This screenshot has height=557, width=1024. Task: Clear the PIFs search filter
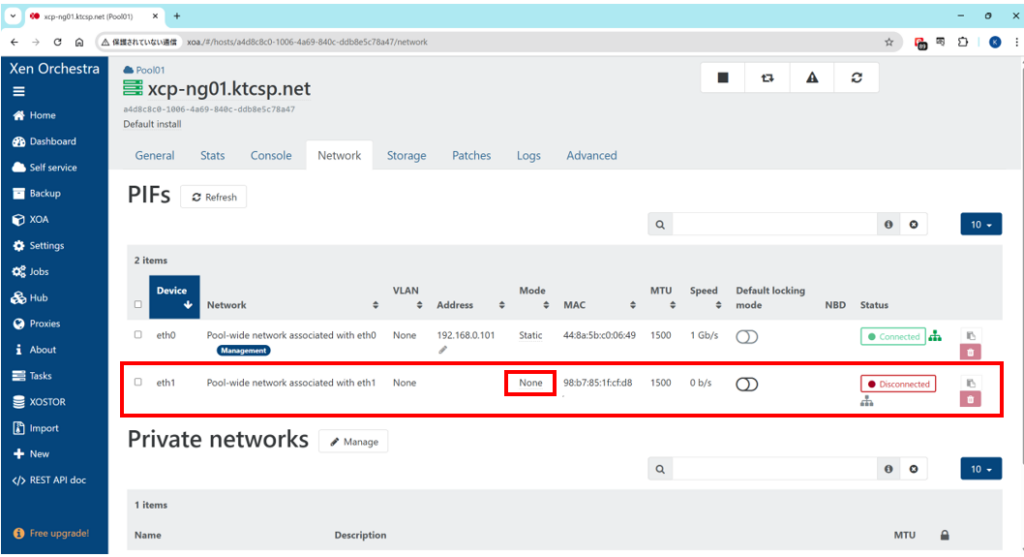[x=912, y=225]
